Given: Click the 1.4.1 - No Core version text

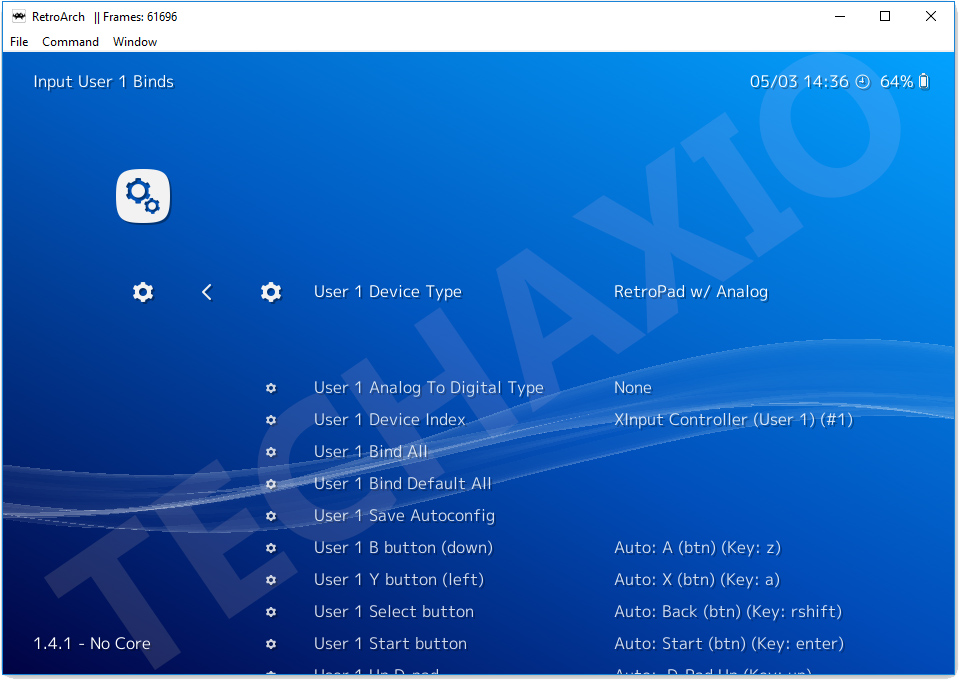Looking at the screenshot, I should 92,643.
